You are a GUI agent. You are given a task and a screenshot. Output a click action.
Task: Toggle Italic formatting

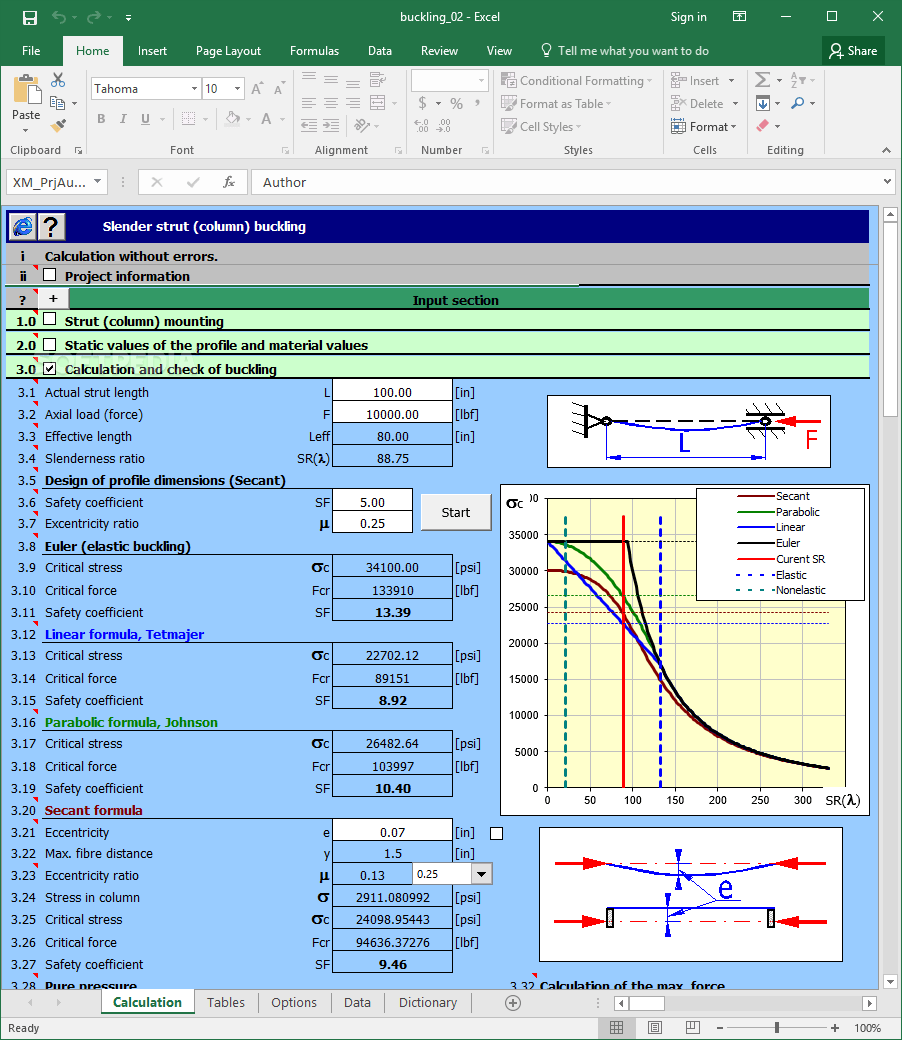click(123, 119)
